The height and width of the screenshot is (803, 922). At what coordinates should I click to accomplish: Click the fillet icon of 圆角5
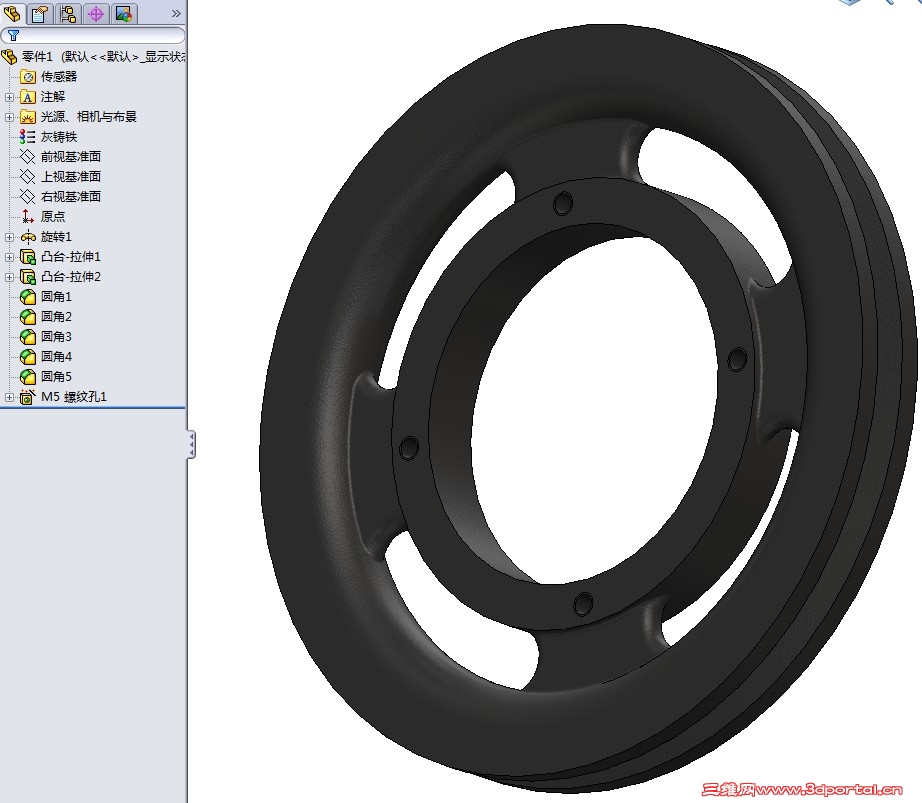click(28, 377)
